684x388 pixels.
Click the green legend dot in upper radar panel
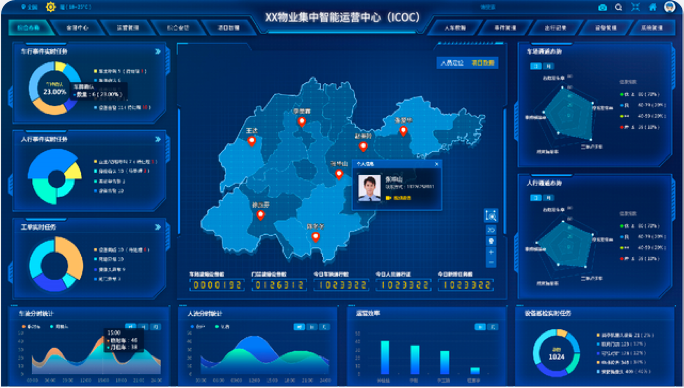point(622,94)
